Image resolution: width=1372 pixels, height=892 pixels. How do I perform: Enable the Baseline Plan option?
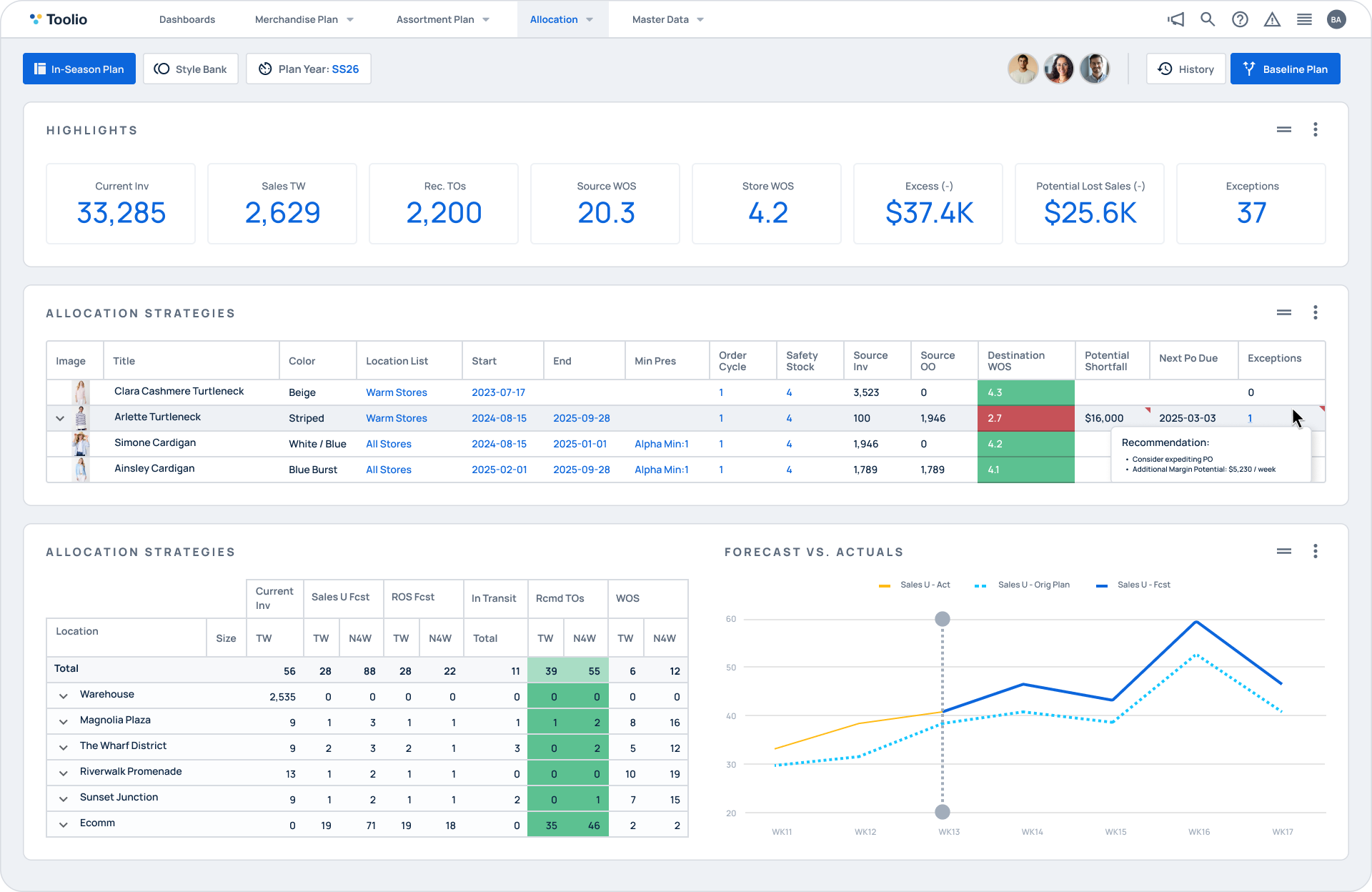1285,69
